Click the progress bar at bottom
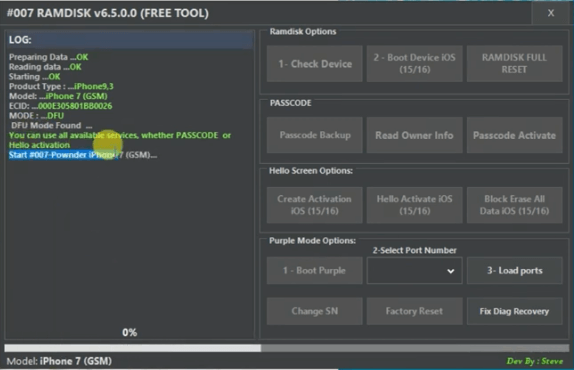This screenshot has height=370, width=574. tap(287, 348)
